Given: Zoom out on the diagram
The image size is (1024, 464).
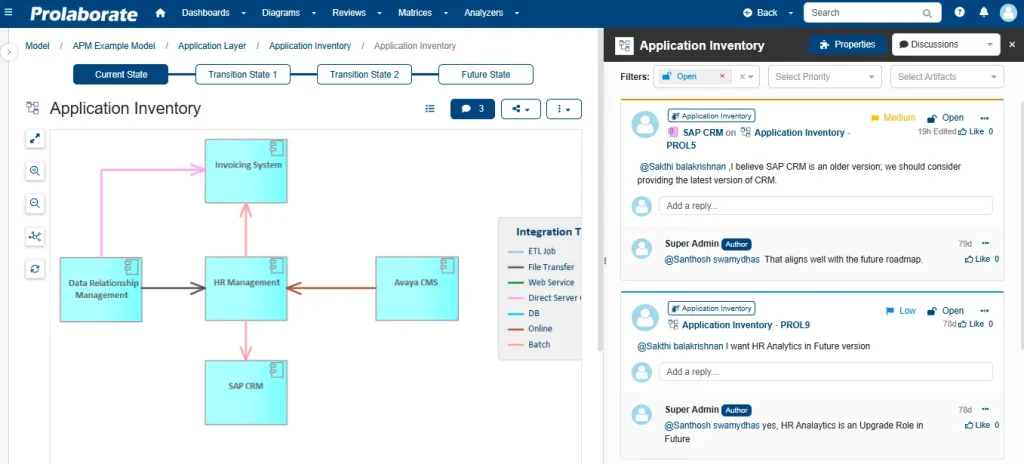Looking at the screenshot, I should [x=35, y=203].
